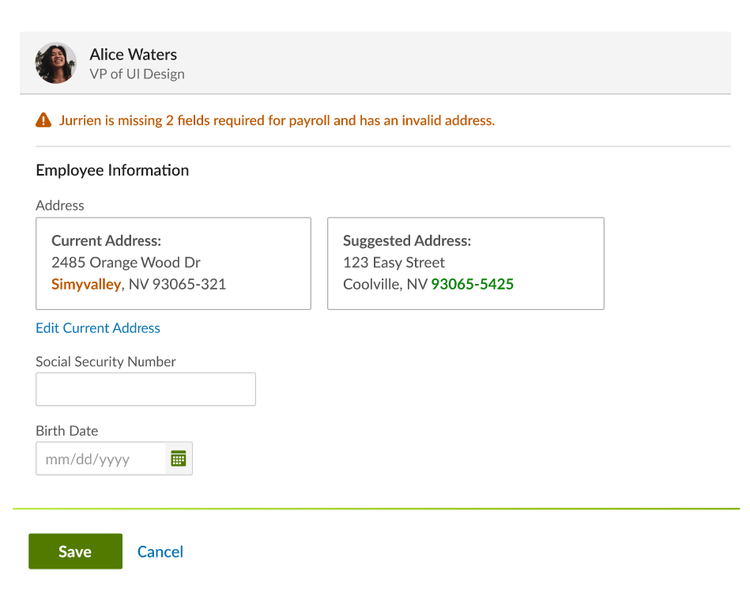The width and height of the screenshot is (750, 594).
Task: Click the highlighted Simyvalley city text
Action: pyautogui.click(x=86, y=285)
